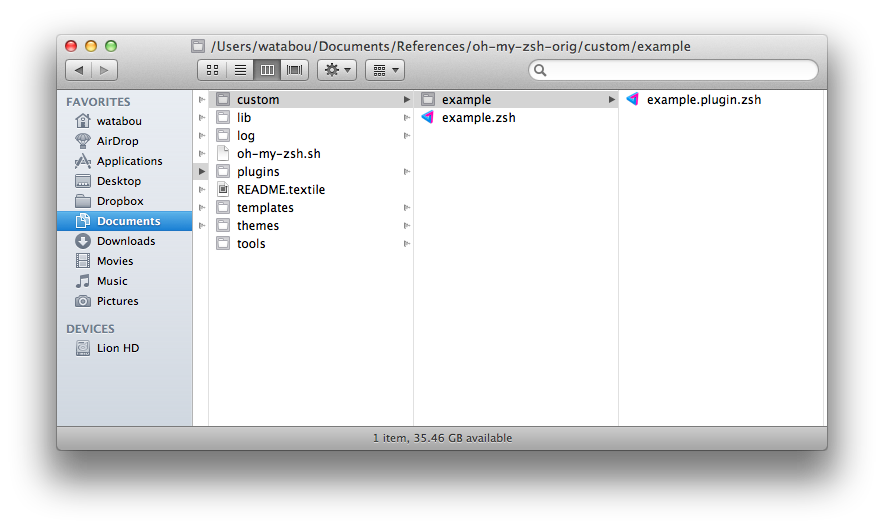Click the README.textile file icon
The width and height of the screenshot is (884, 529).
point(223,189)
